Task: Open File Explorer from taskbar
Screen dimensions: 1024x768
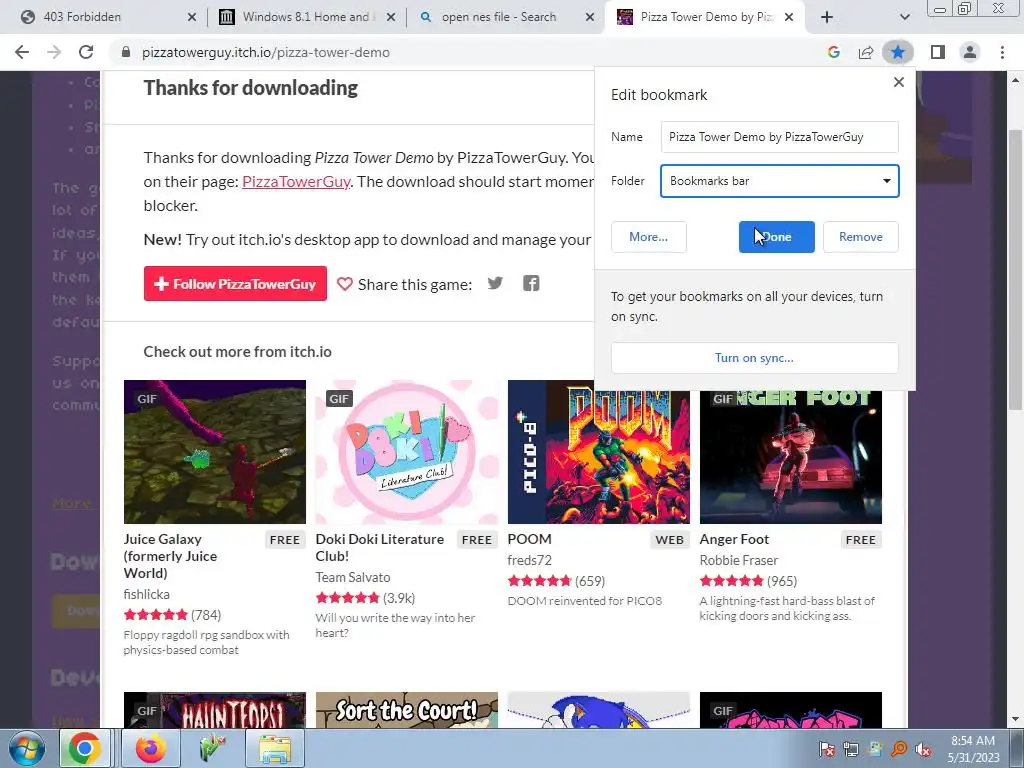Action: (276, 748)
